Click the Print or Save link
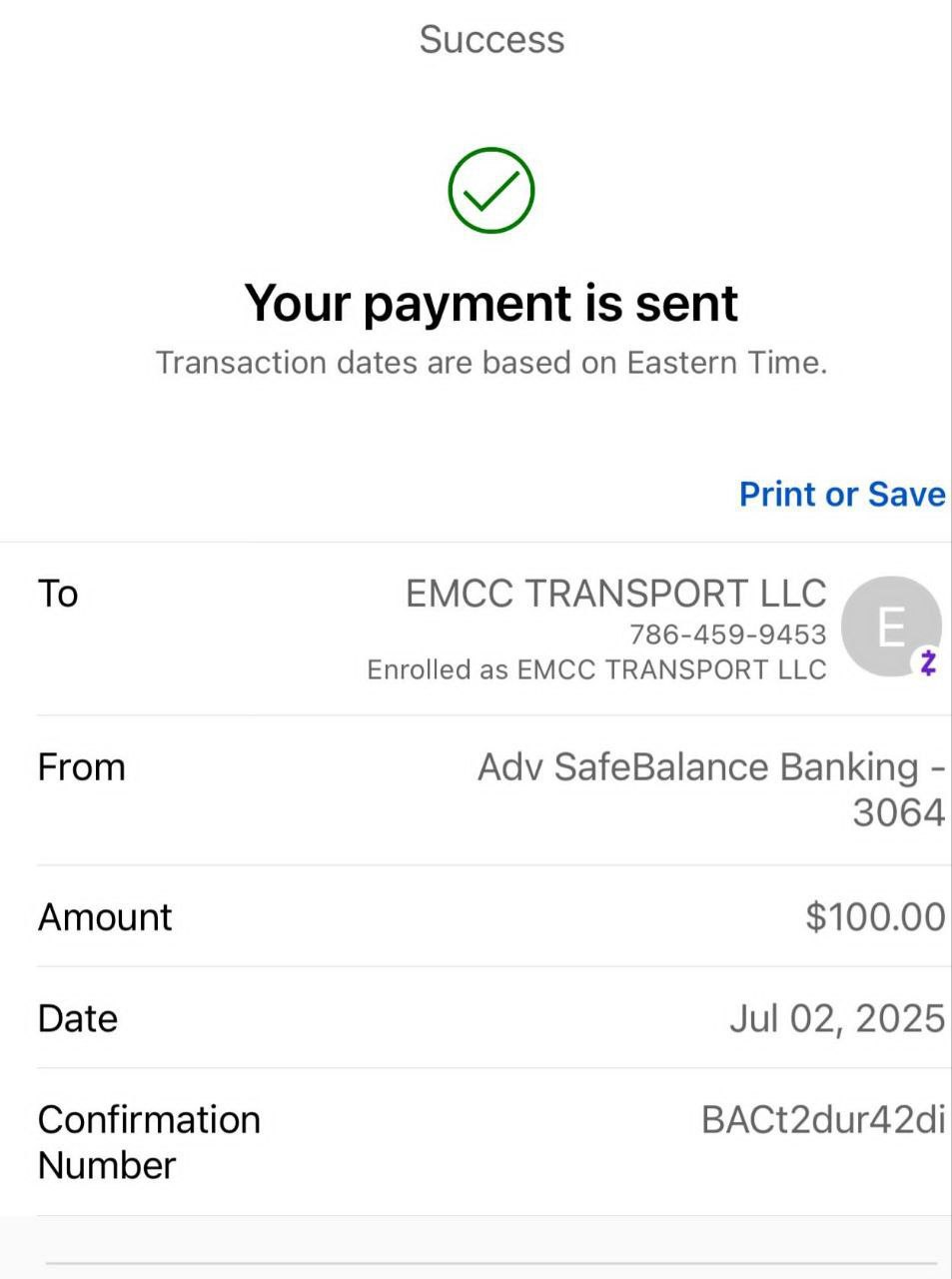 (x=841, y=495)
